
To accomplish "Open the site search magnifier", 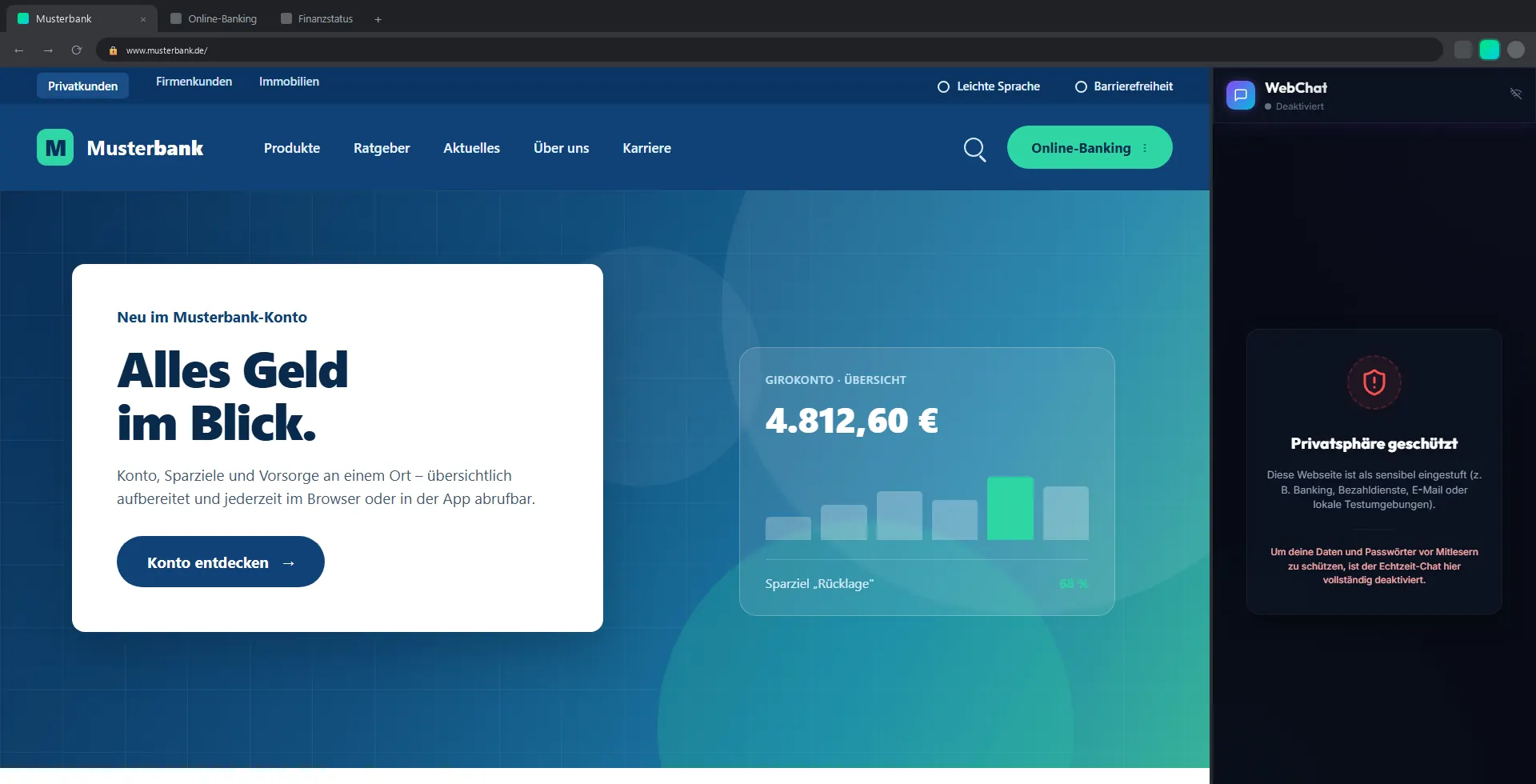I will click(974, 149).
